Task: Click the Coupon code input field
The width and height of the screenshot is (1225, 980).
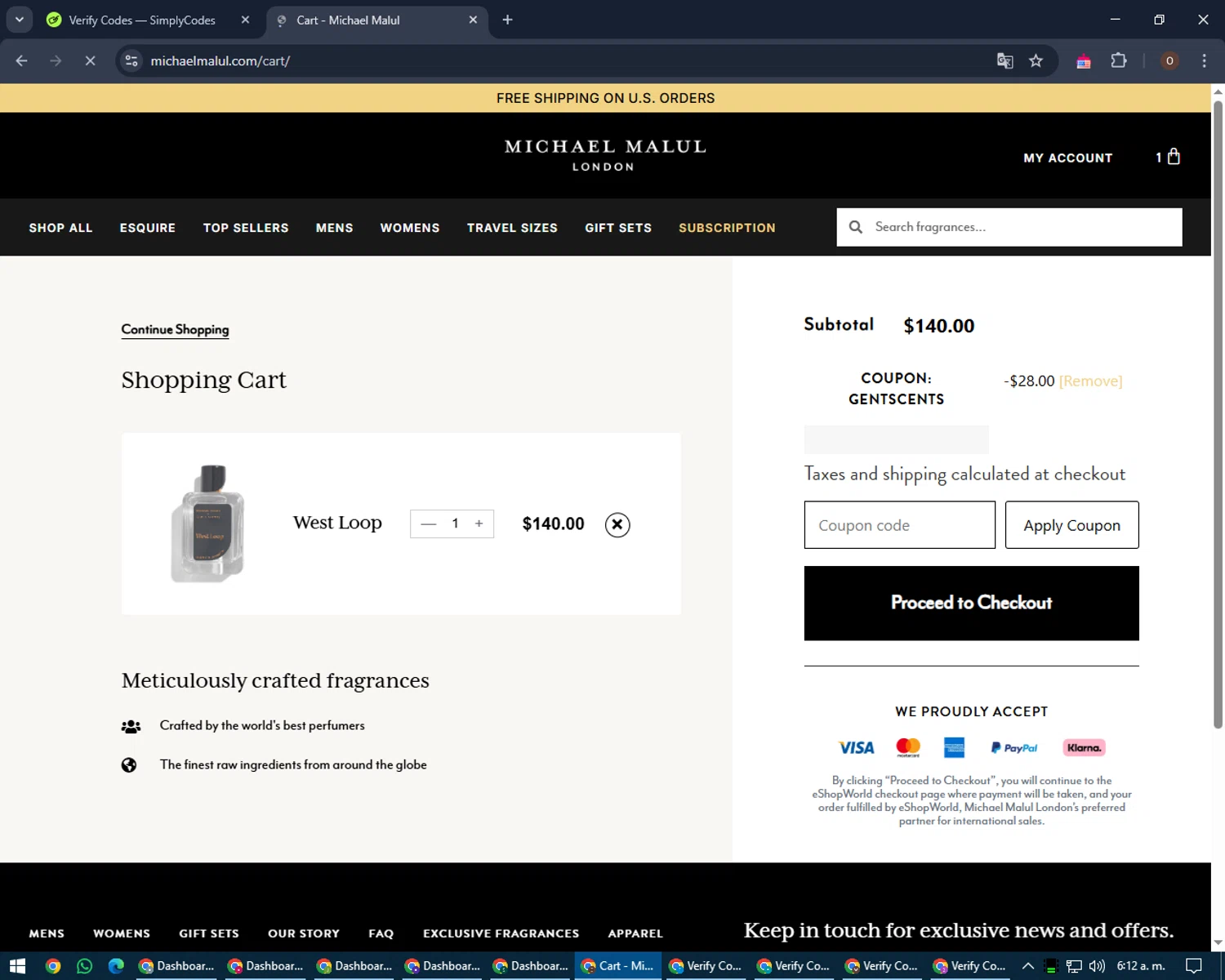Action: (899, 525)
